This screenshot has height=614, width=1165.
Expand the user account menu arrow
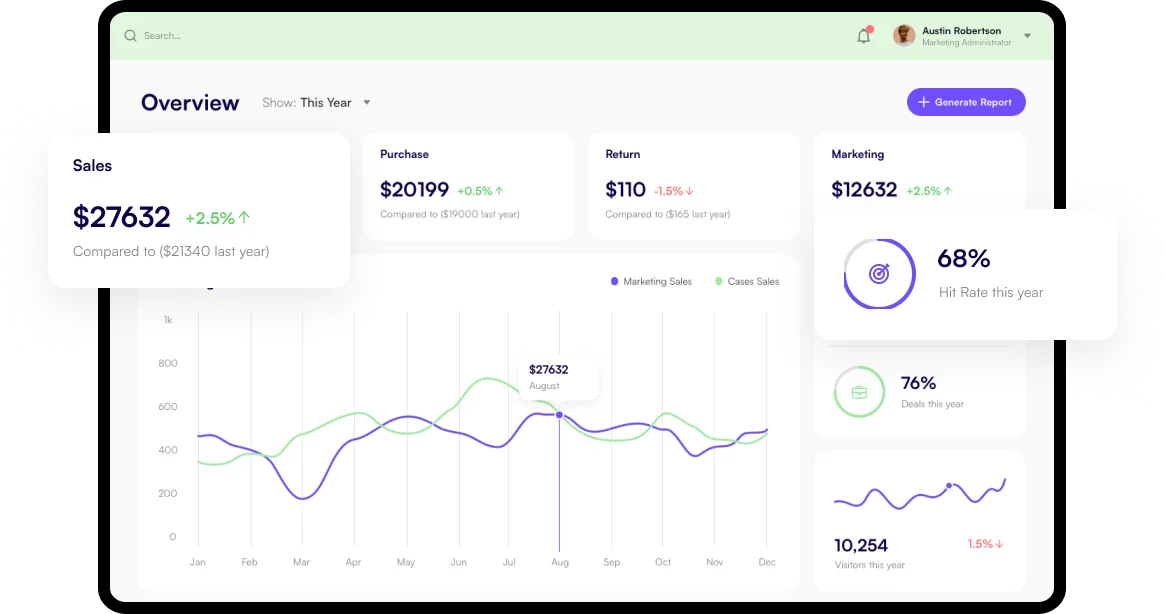[x=1027, y=36]
